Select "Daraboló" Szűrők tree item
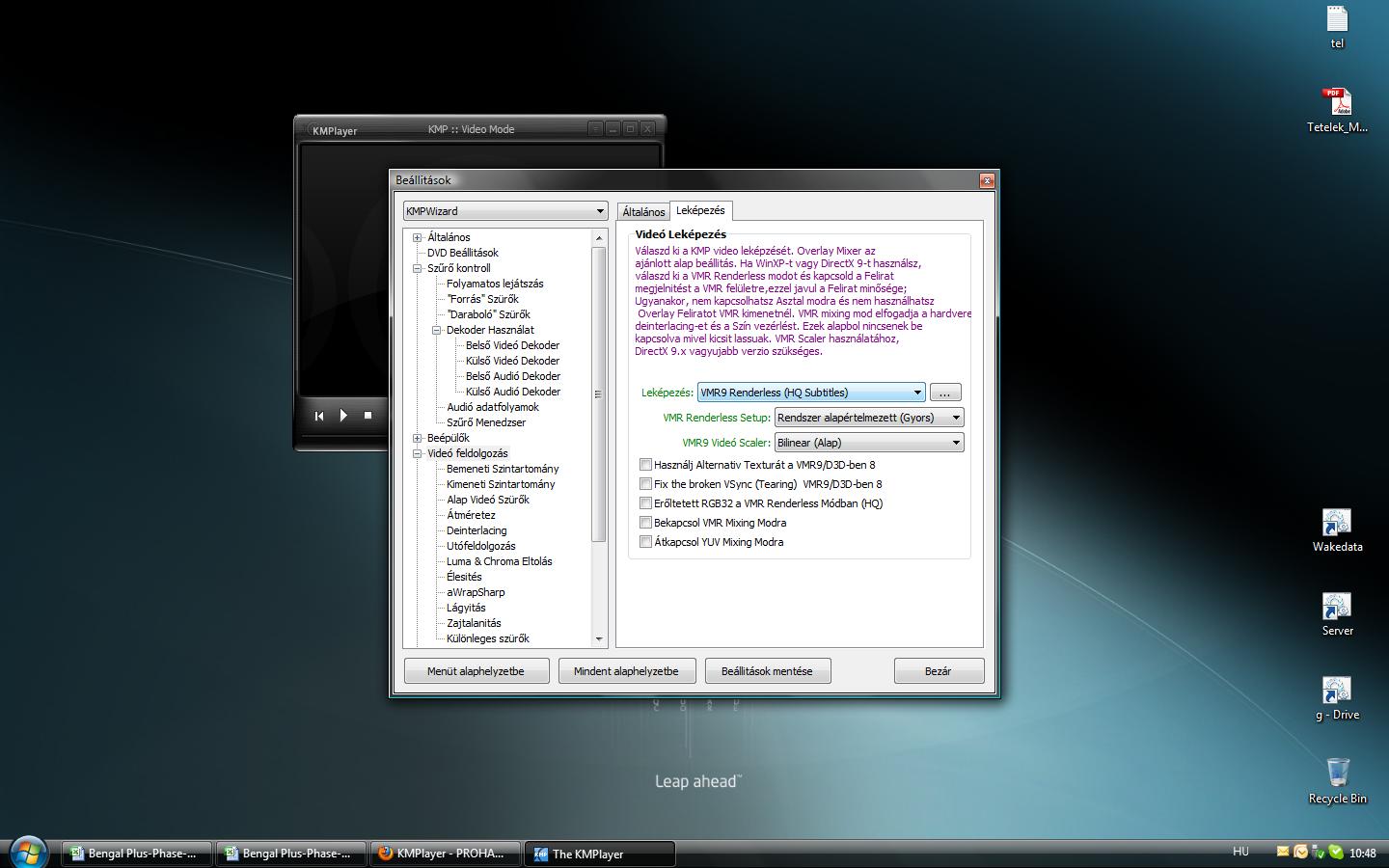This screenshot has height=868, width=1389. coord(488,314)
